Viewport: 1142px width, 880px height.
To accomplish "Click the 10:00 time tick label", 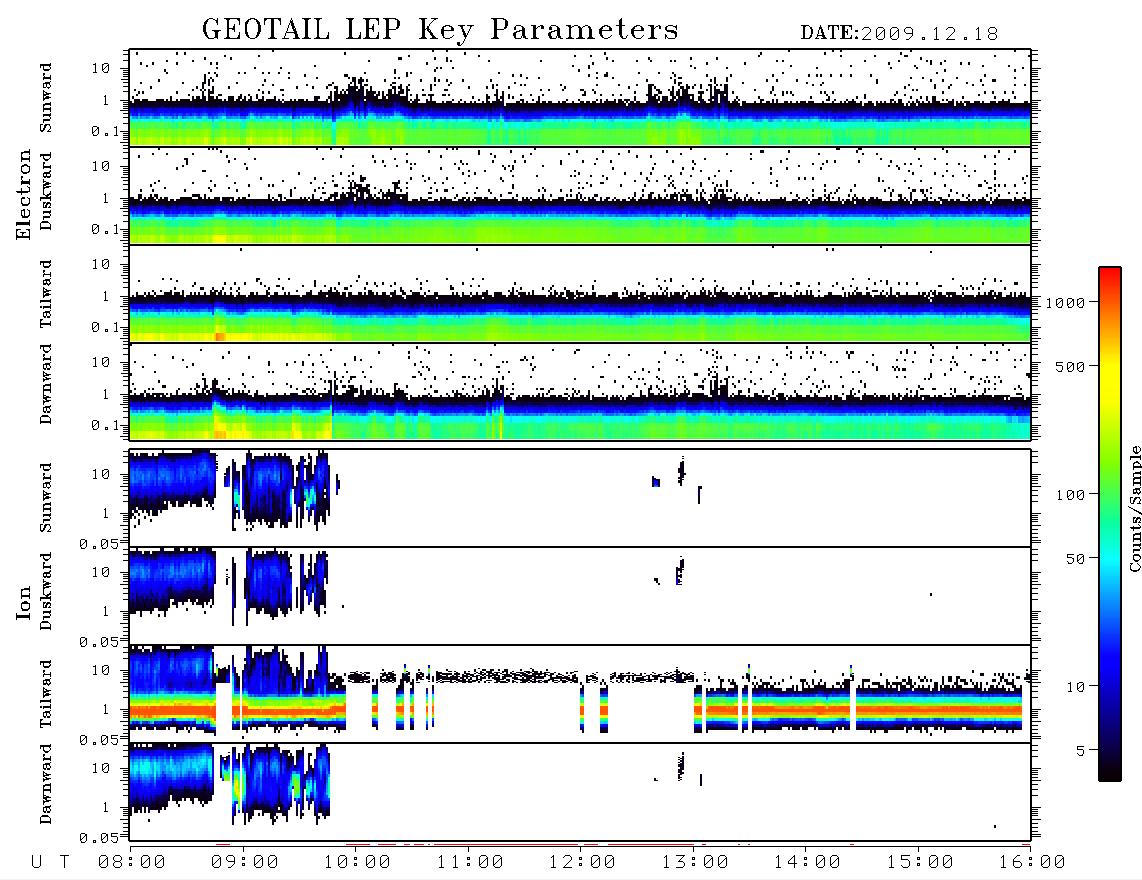I will (357, 863).
